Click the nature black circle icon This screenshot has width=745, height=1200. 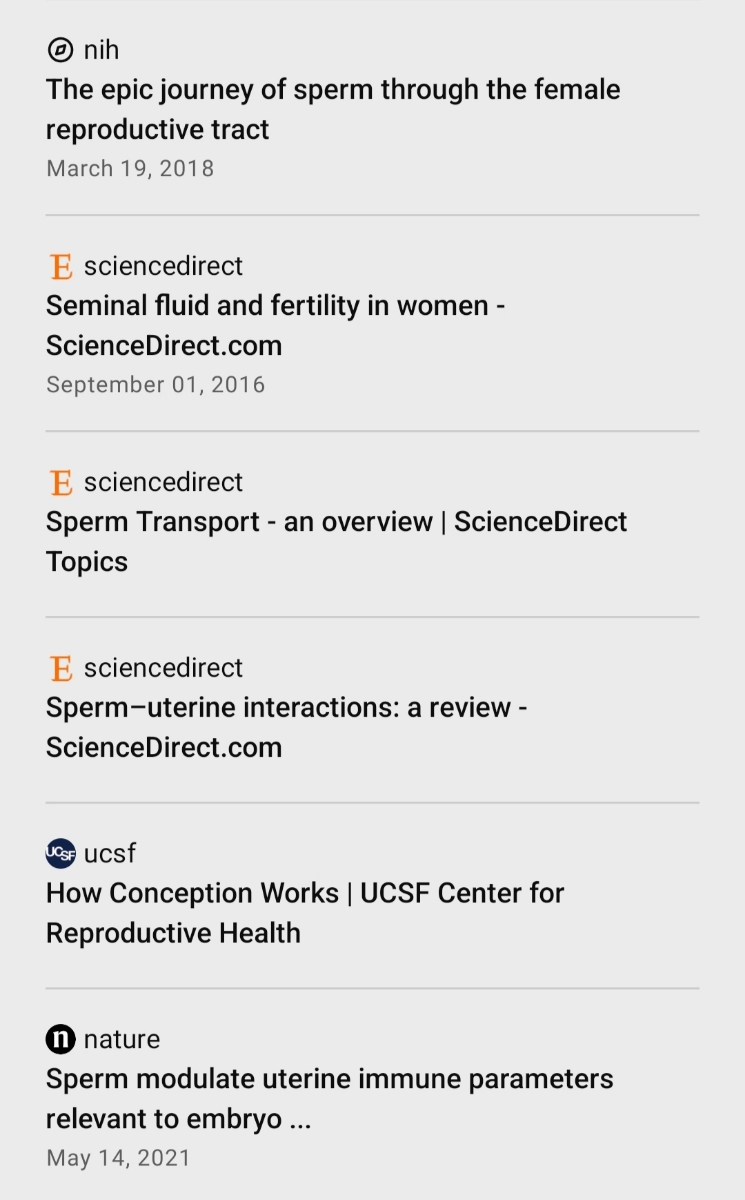pos(60,1039)
